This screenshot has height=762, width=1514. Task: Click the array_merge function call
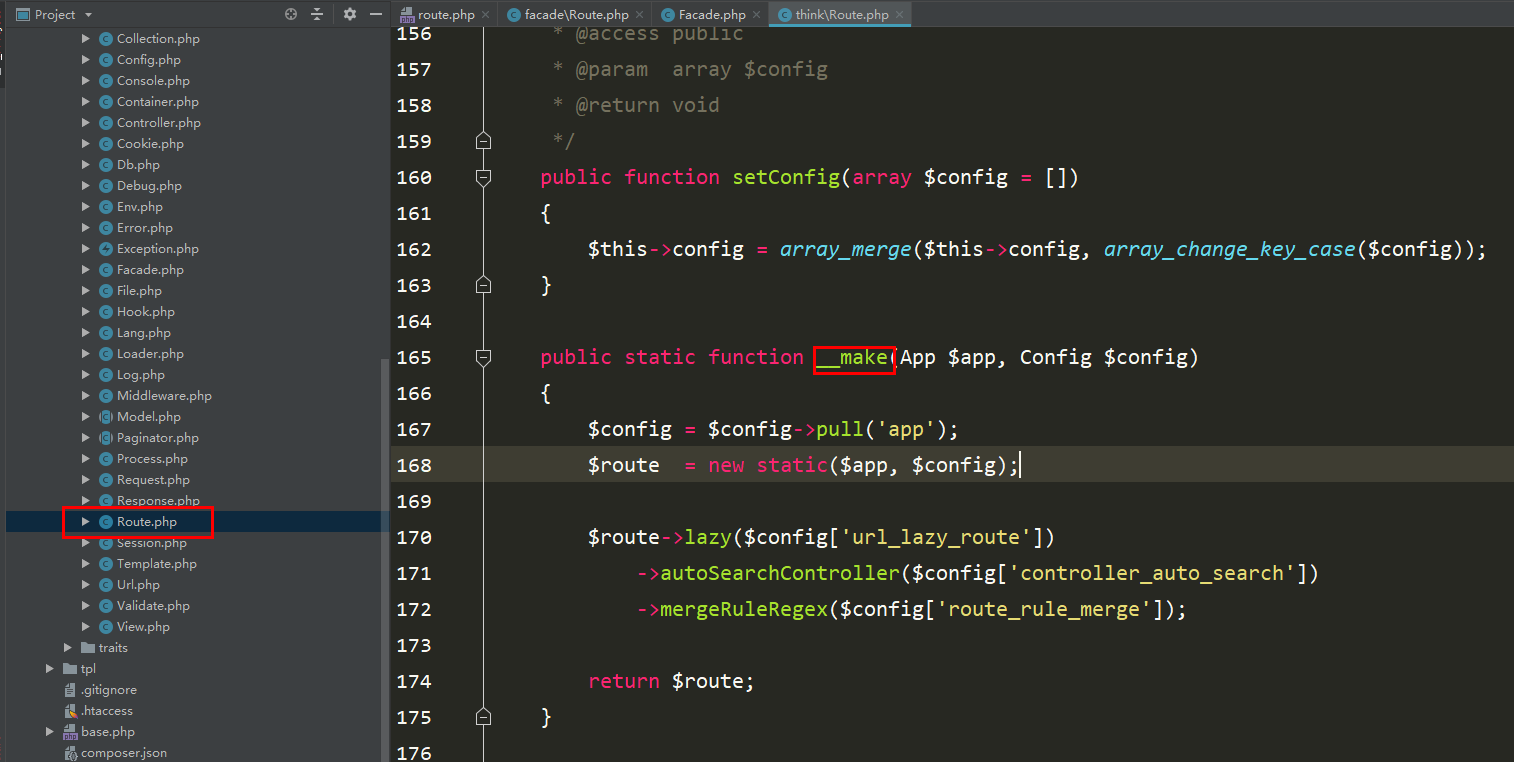(x=846, y=250)
